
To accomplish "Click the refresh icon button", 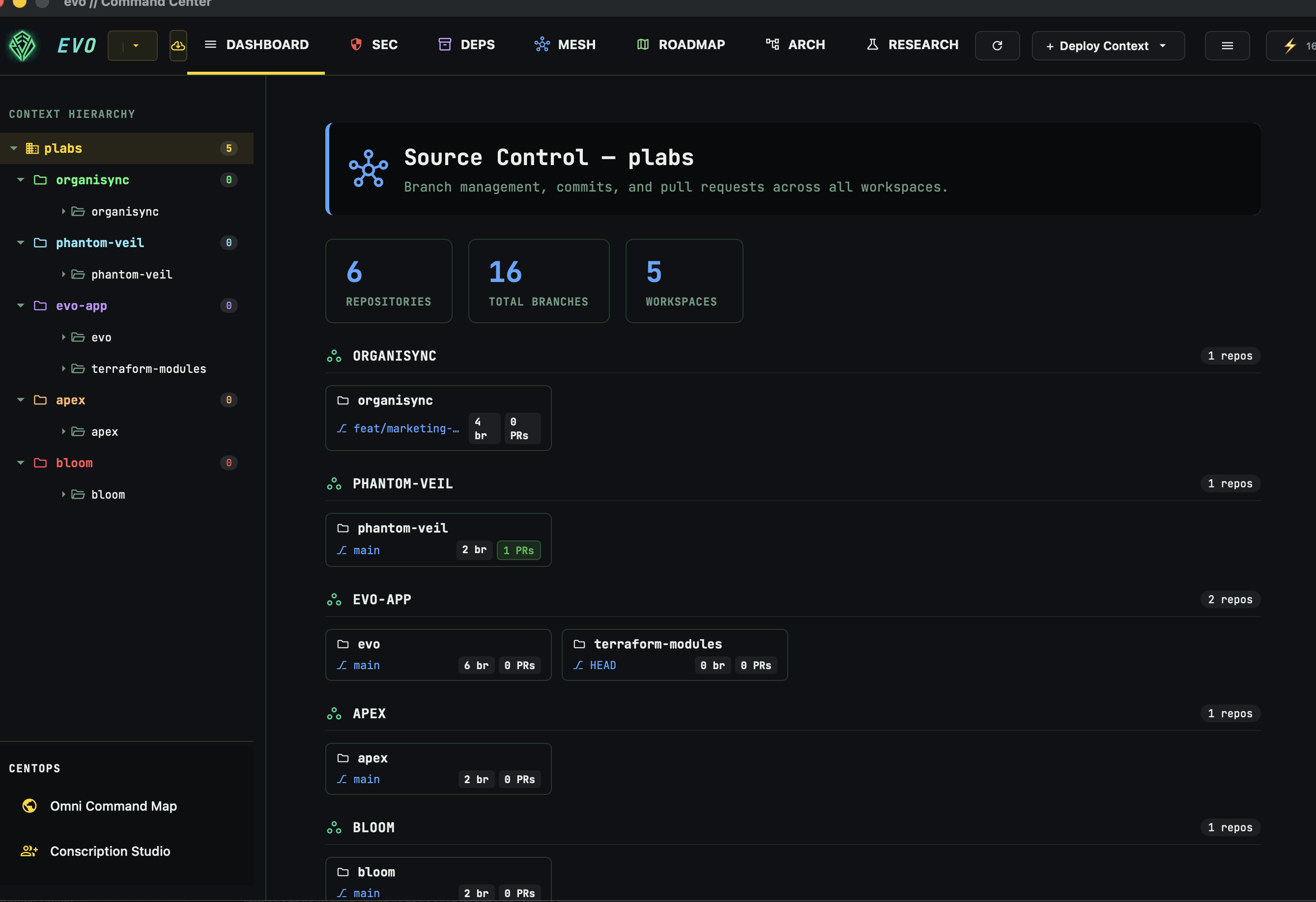I will pos(997,45).
